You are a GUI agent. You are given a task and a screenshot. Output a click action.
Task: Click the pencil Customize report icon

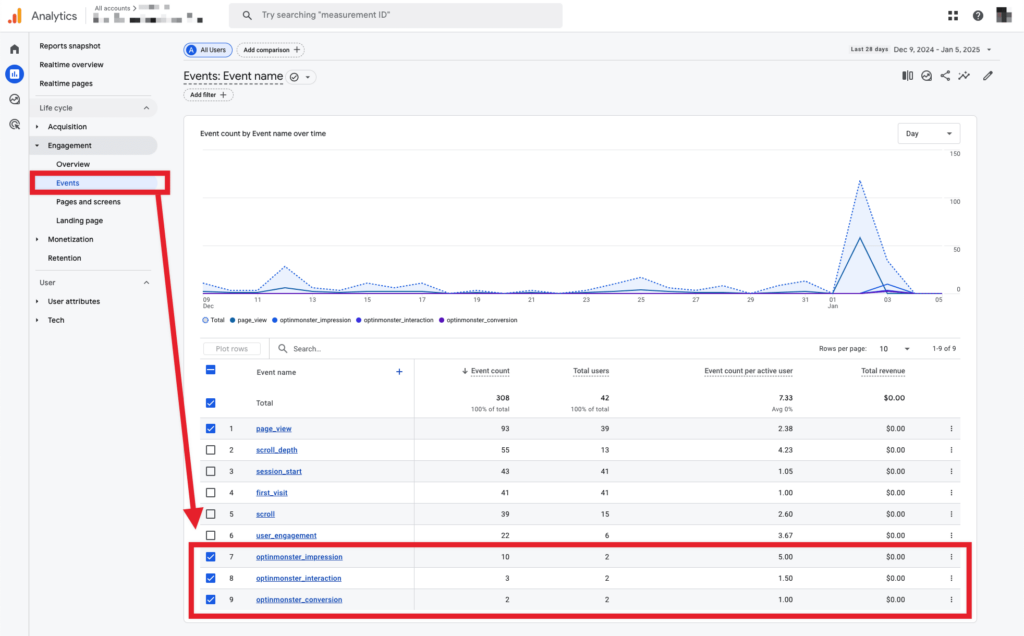[x=988, y=76]
